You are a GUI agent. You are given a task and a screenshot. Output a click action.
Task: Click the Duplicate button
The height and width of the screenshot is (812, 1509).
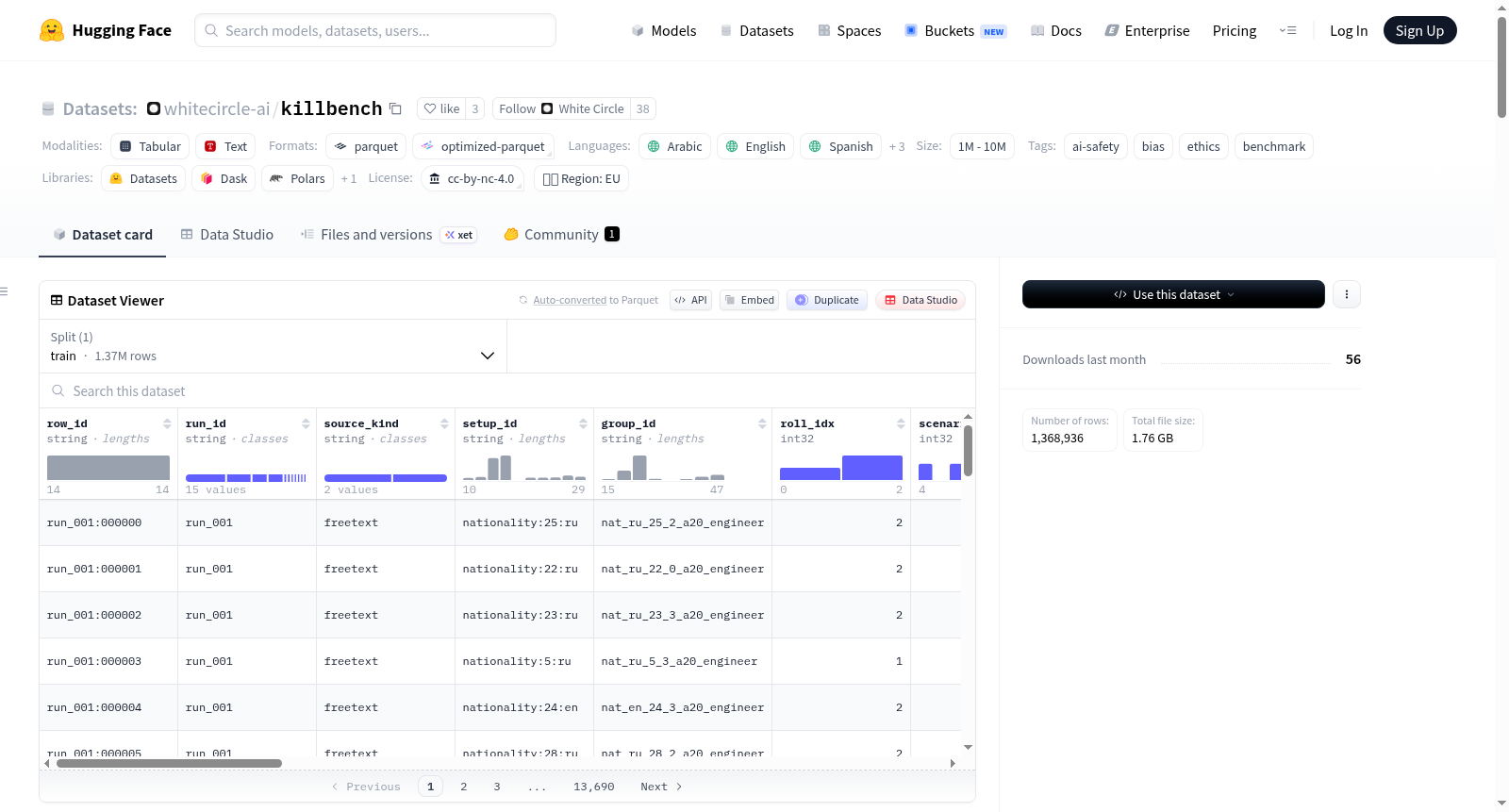pos(827,300)
